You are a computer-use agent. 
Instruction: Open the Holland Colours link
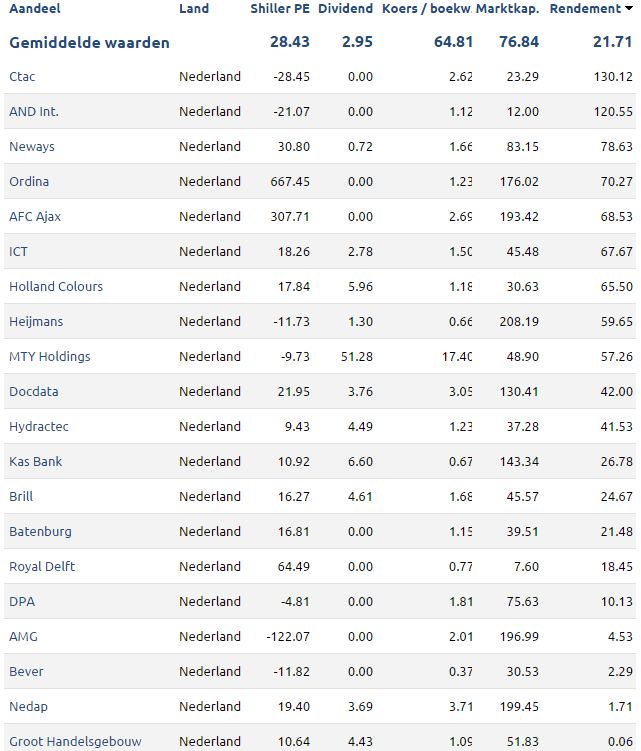[x=56, y=286]
